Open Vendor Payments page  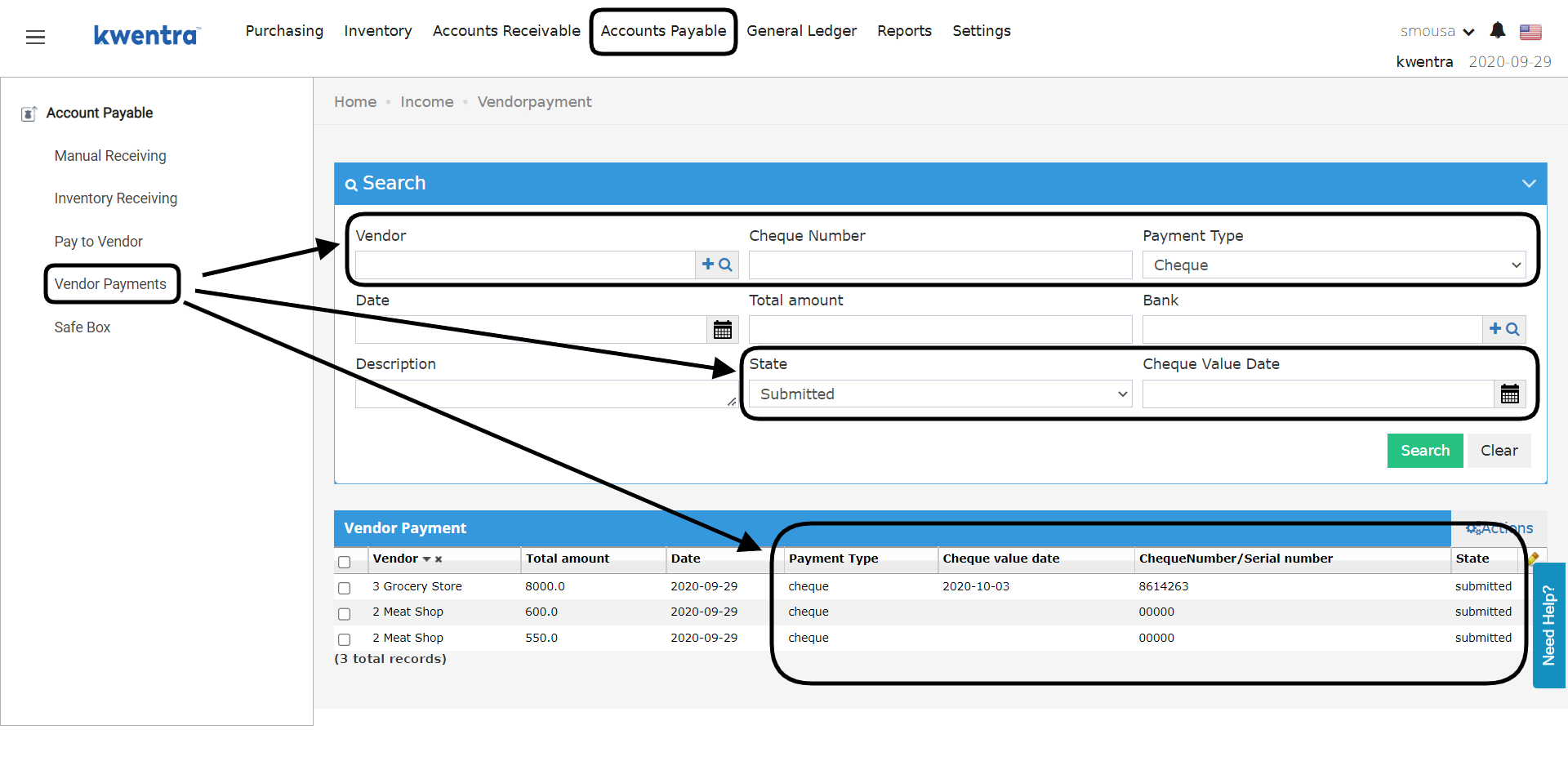(110, 284)
